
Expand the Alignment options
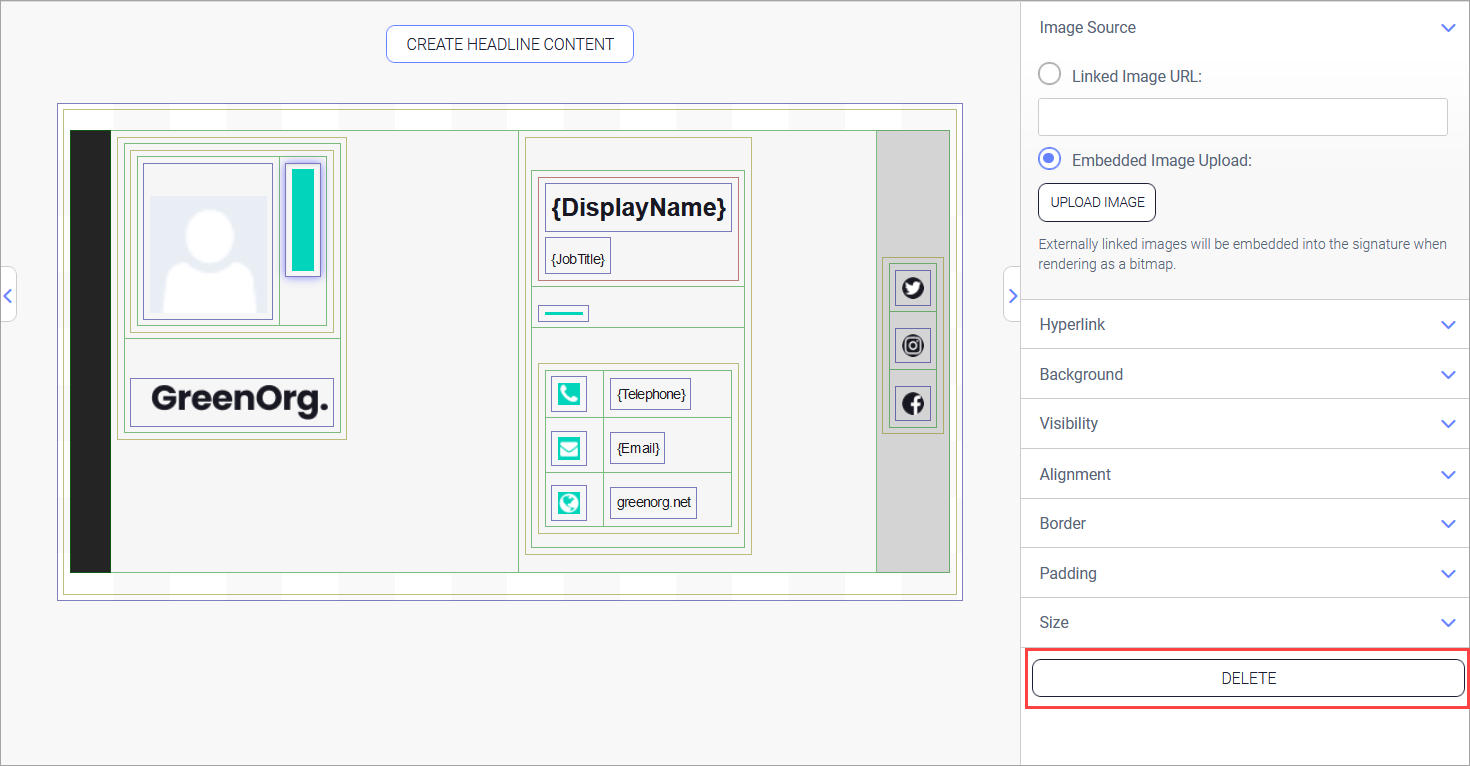(x=1244, y=474)
